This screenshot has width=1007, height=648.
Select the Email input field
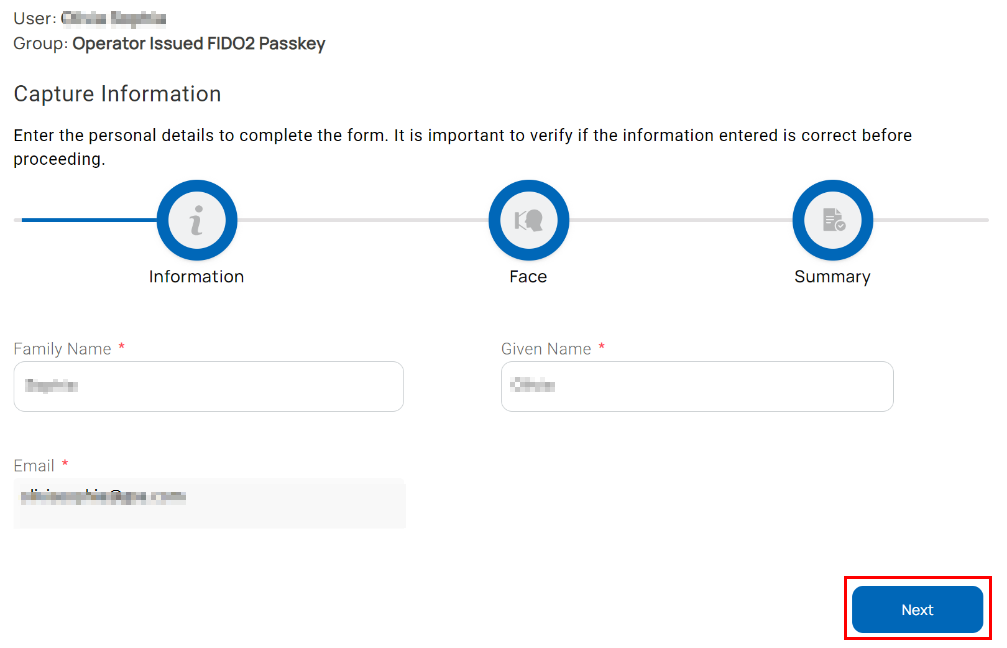(208, 503)
